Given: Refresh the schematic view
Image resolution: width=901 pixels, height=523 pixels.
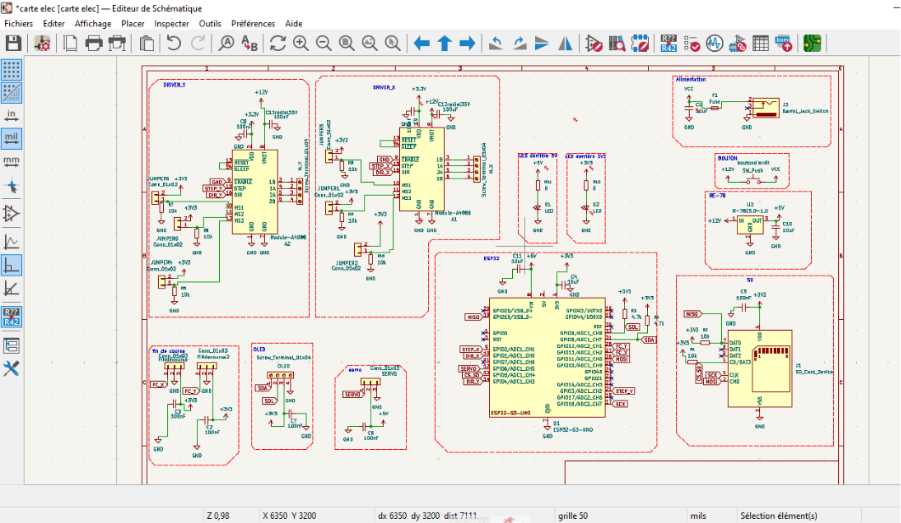Looking at the screenshot, I should click(278, 43).
